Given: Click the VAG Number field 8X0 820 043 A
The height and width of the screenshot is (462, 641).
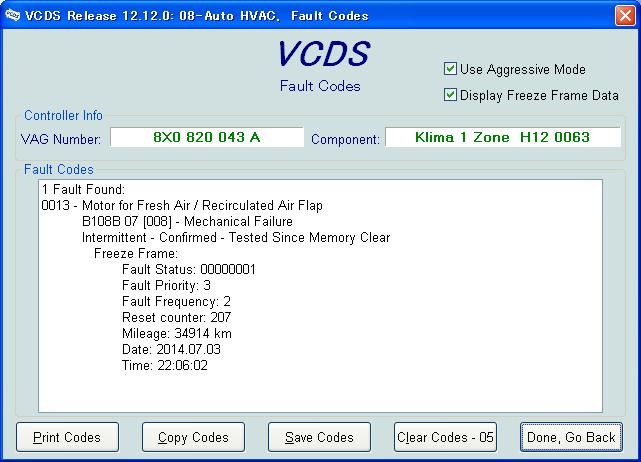Looking at the screenshot, I should coord(207,137).
